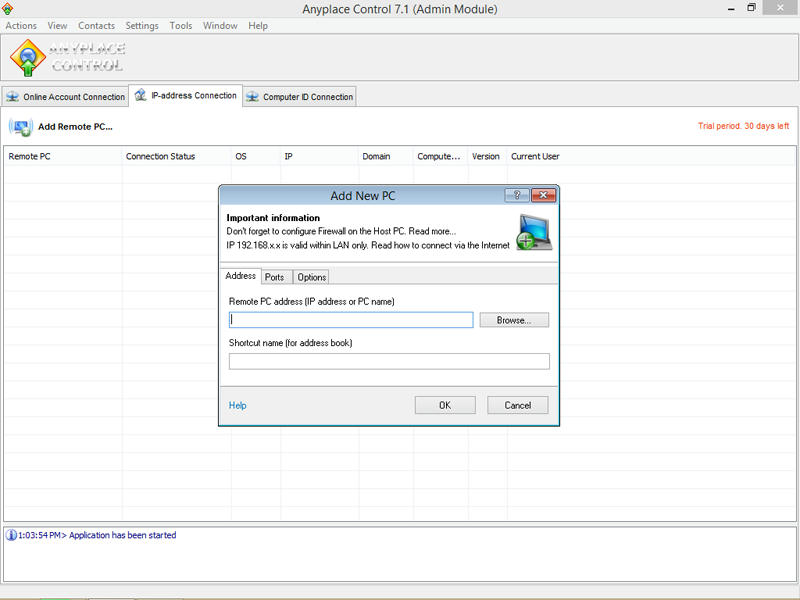Click the Browse... button

point(514,320)
